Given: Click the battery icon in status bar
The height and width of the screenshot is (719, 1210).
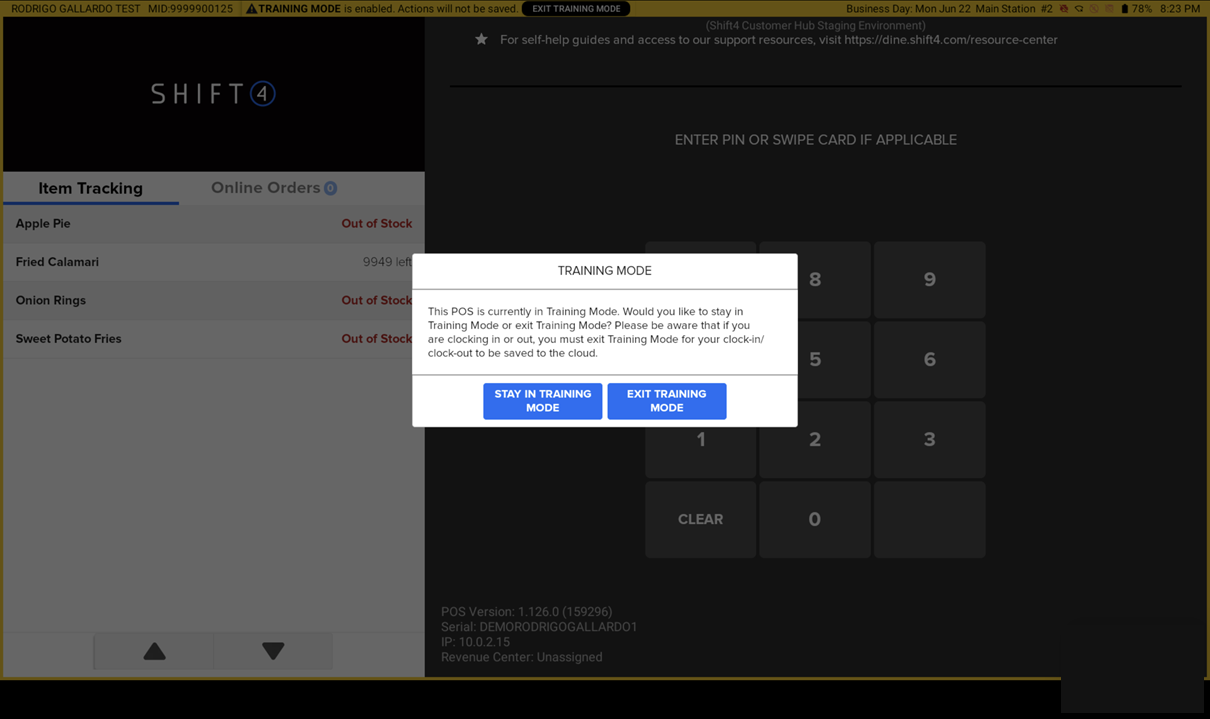Looking at the screenshot, I should 1124,9.
